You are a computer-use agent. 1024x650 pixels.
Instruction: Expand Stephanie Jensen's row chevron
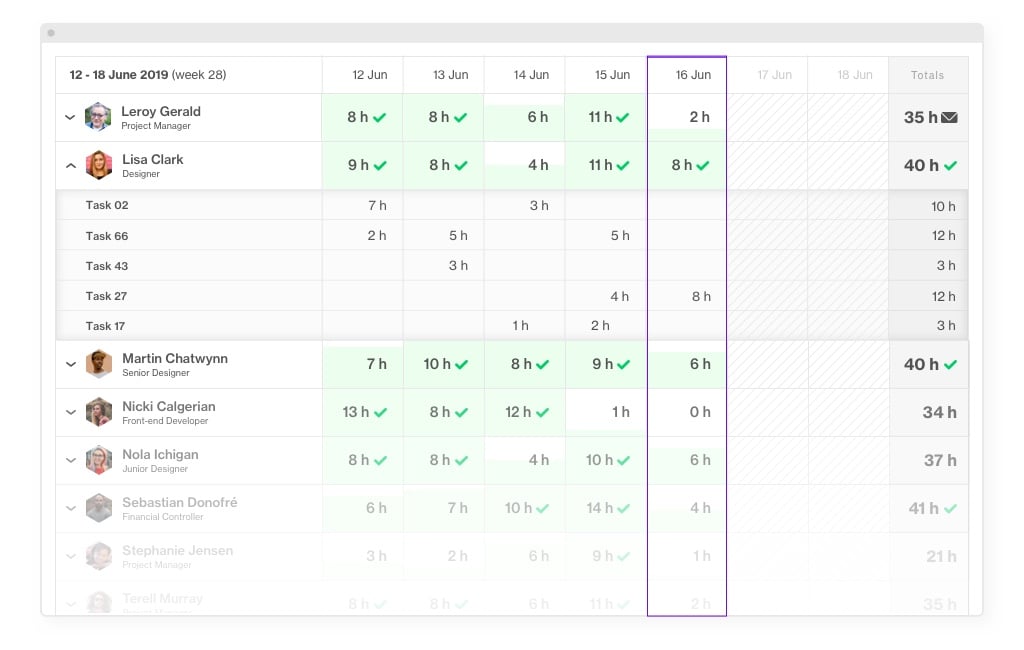coord(71,557)
